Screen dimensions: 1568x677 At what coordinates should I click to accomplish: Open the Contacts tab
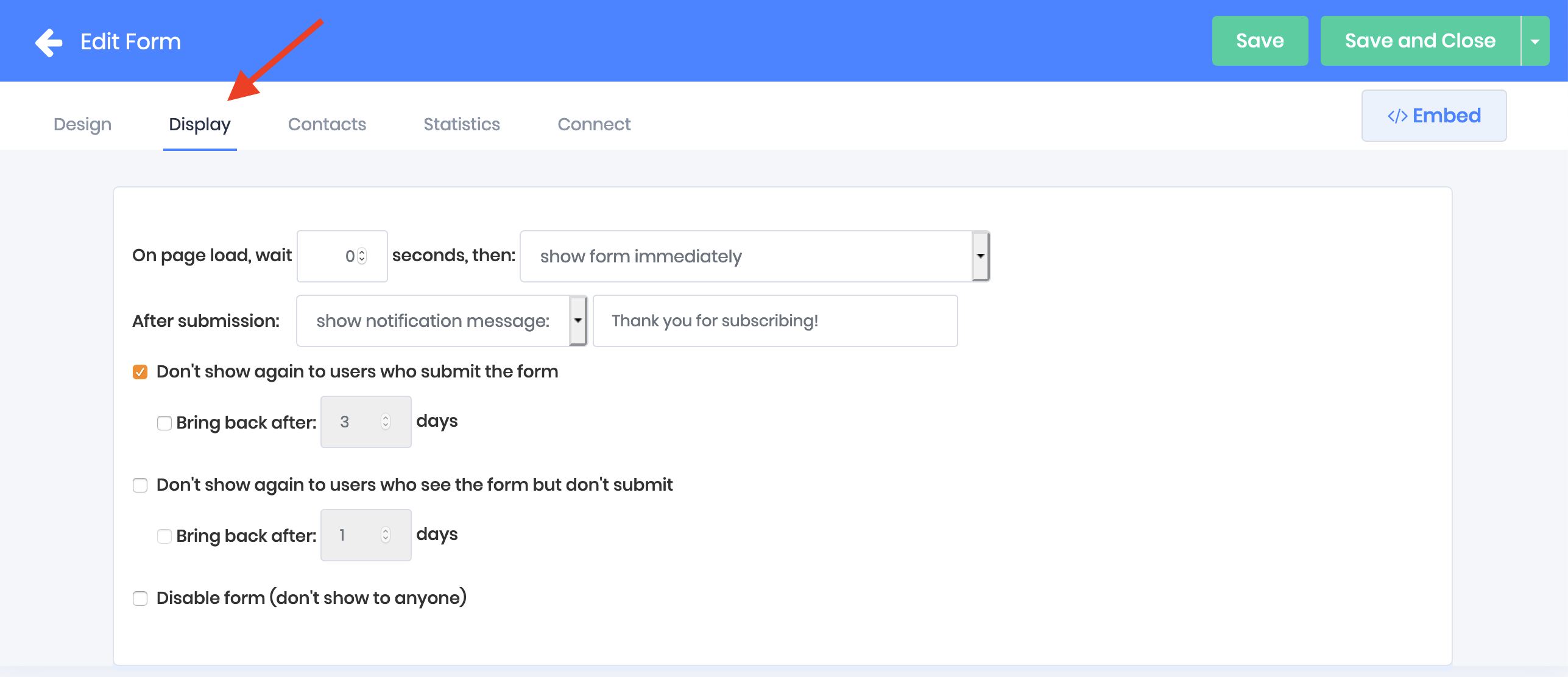pos(327,124)
